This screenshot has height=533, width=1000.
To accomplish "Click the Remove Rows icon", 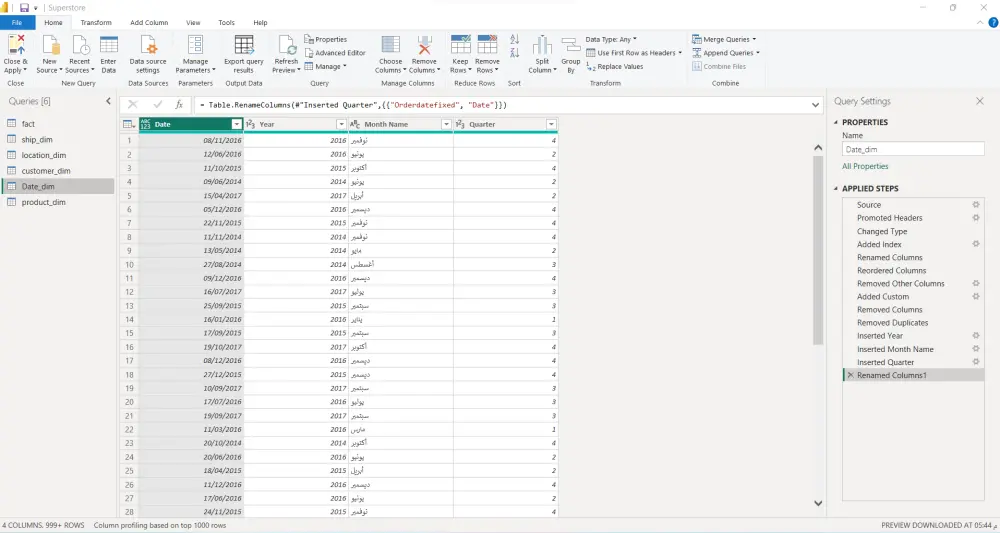I will [x=487, y=45].
